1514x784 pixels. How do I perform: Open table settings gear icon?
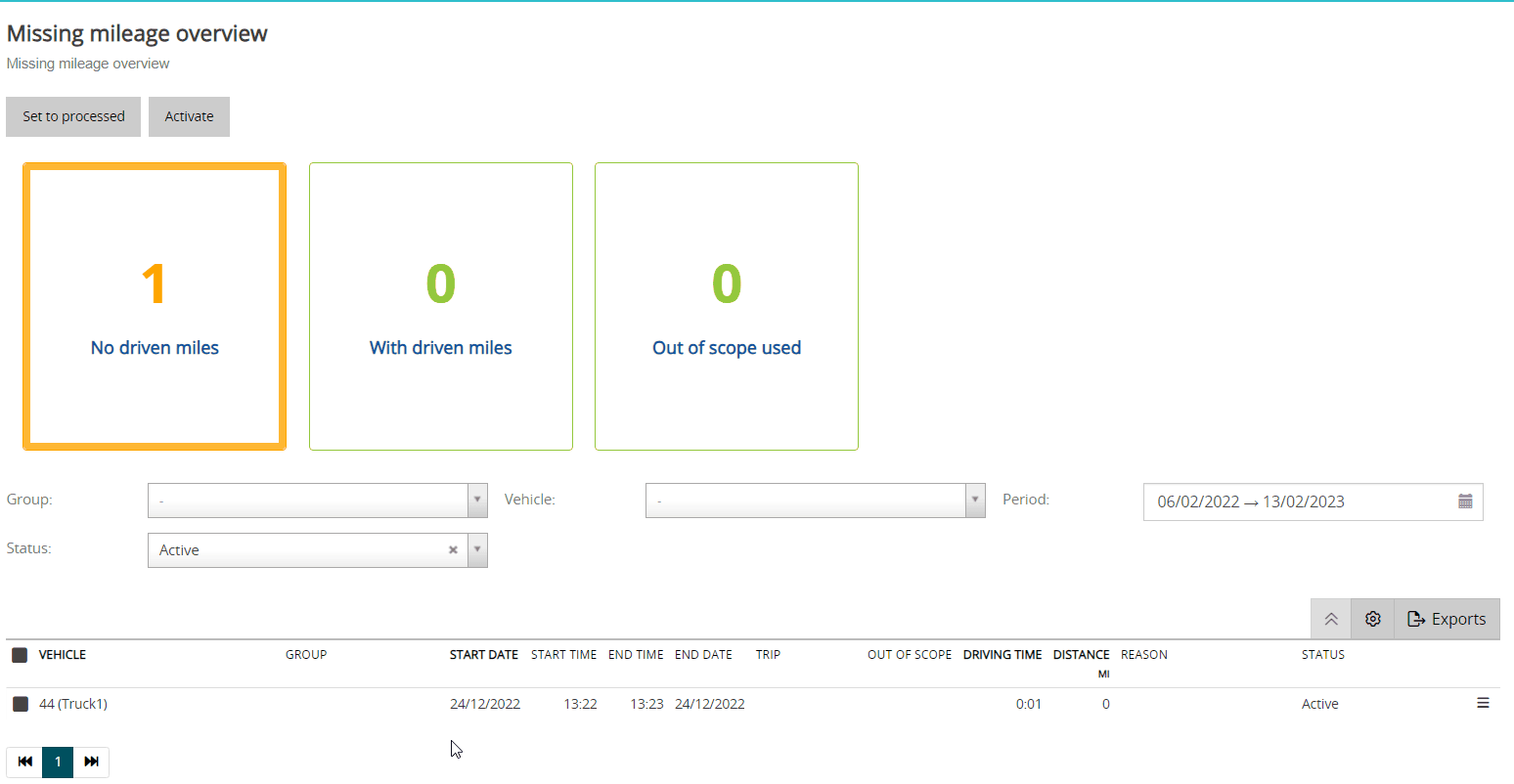(x=1373, y=619)
